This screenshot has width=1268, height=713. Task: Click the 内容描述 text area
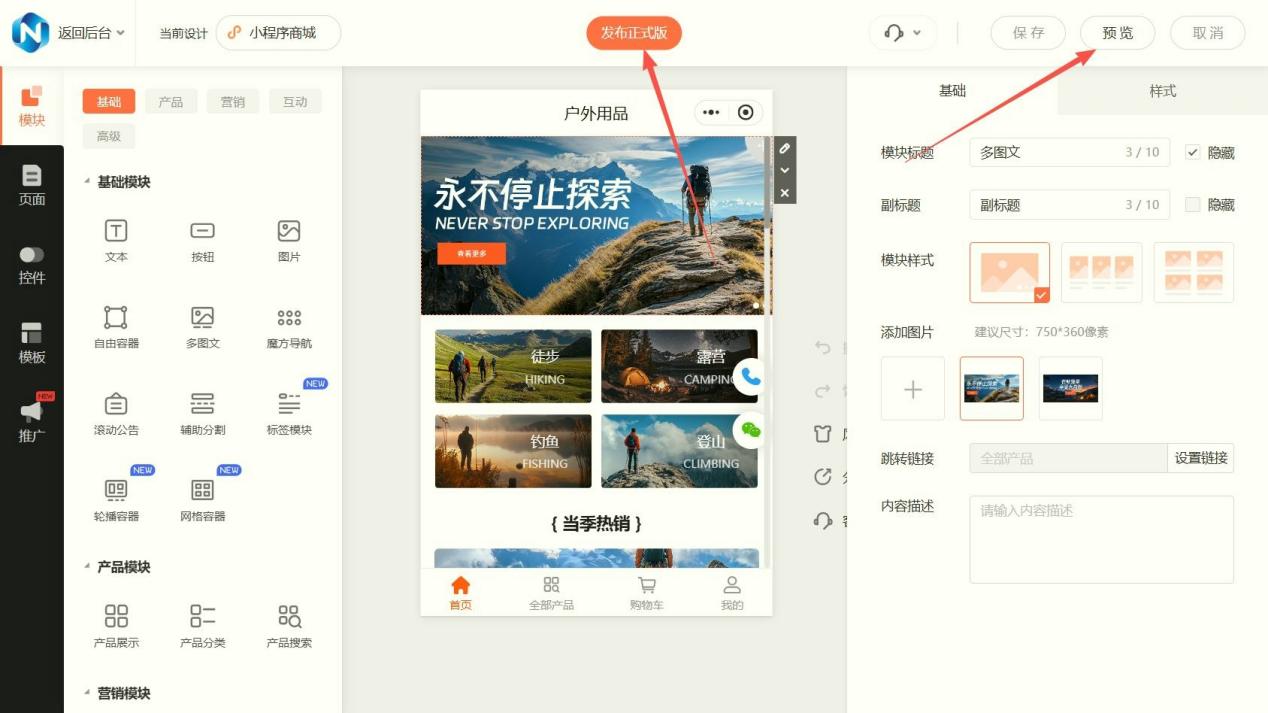pyautogui.click(x=1101, y=539)
